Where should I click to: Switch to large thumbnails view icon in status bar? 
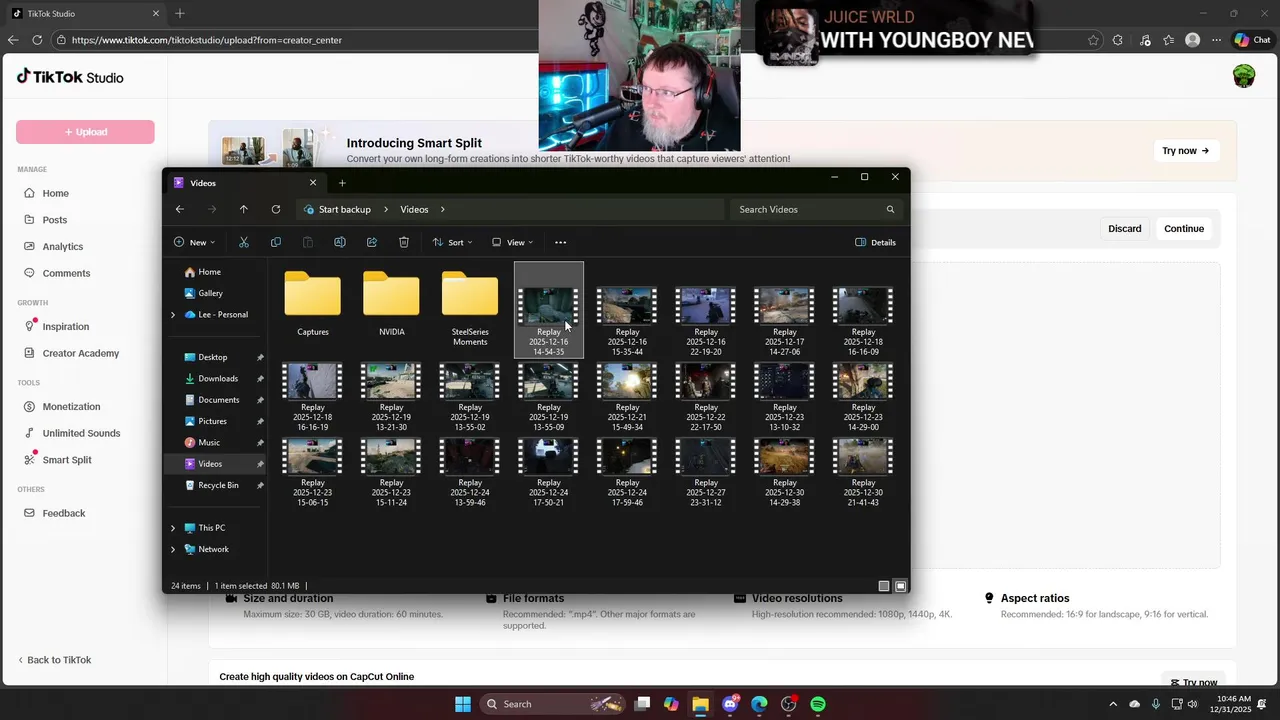901,586
